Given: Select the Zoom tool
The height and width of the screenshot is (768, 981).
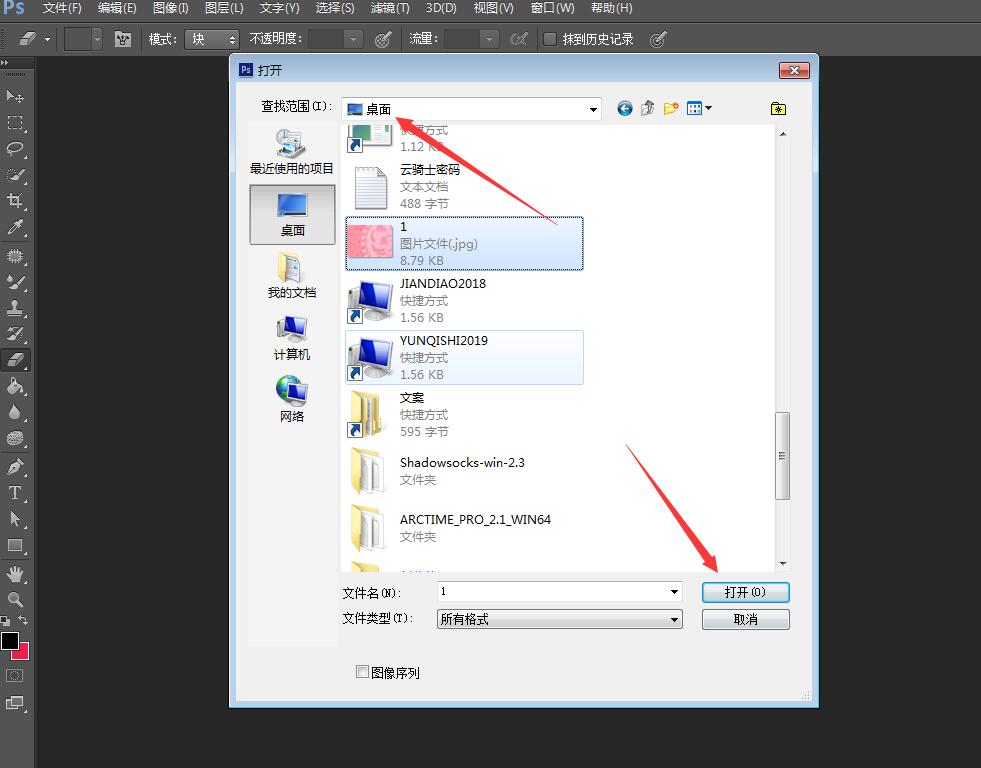Looking at the screenshot, I should click(x=14, y=600).
